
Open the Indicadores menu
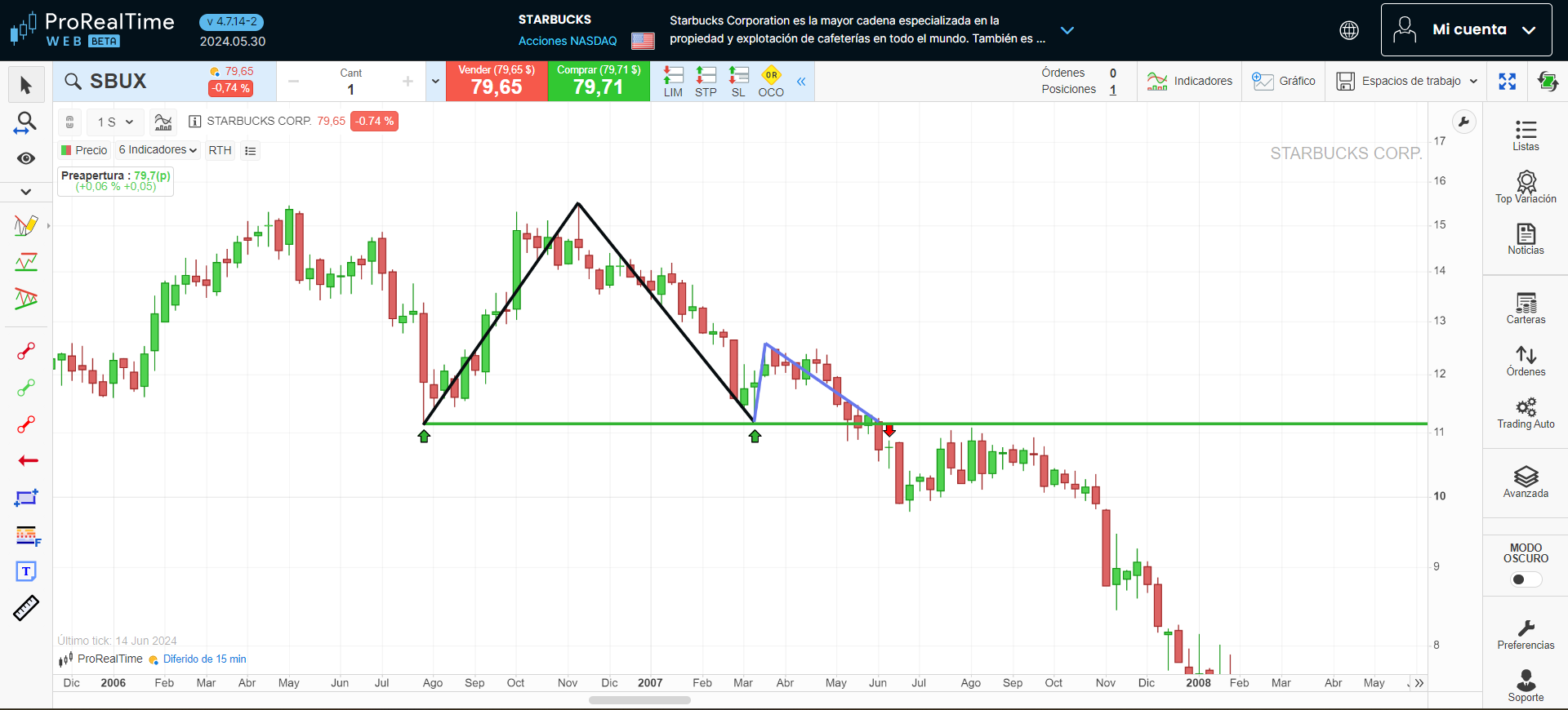(1190, 81)
